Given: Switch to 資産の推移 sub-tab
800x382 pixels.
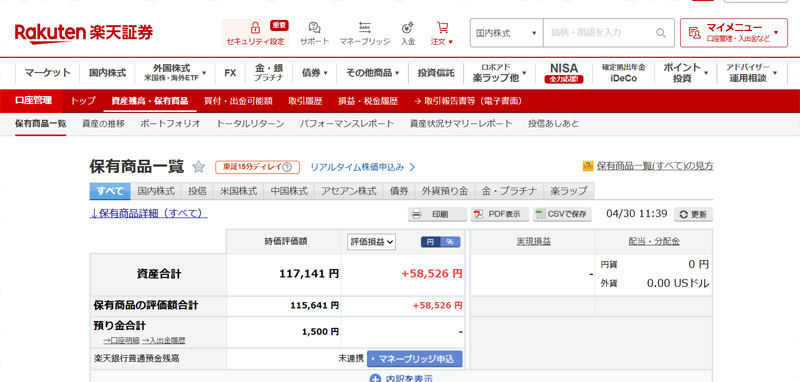Looking at the screenshot, I should [x=103, y=123].
